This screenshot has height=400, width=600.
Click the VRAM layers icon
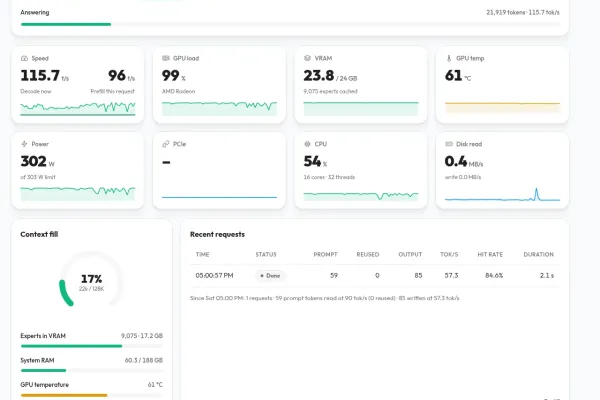click(x=307, y=58)
